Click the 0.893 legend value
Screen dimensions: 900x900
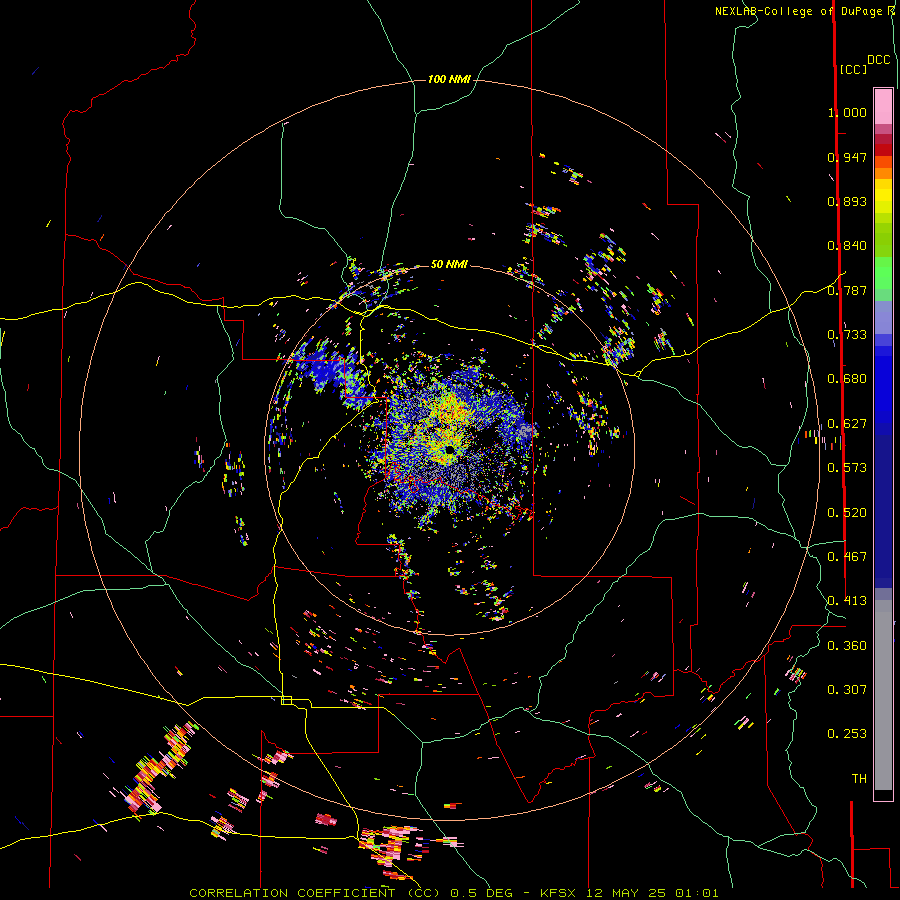click(847, 201)
